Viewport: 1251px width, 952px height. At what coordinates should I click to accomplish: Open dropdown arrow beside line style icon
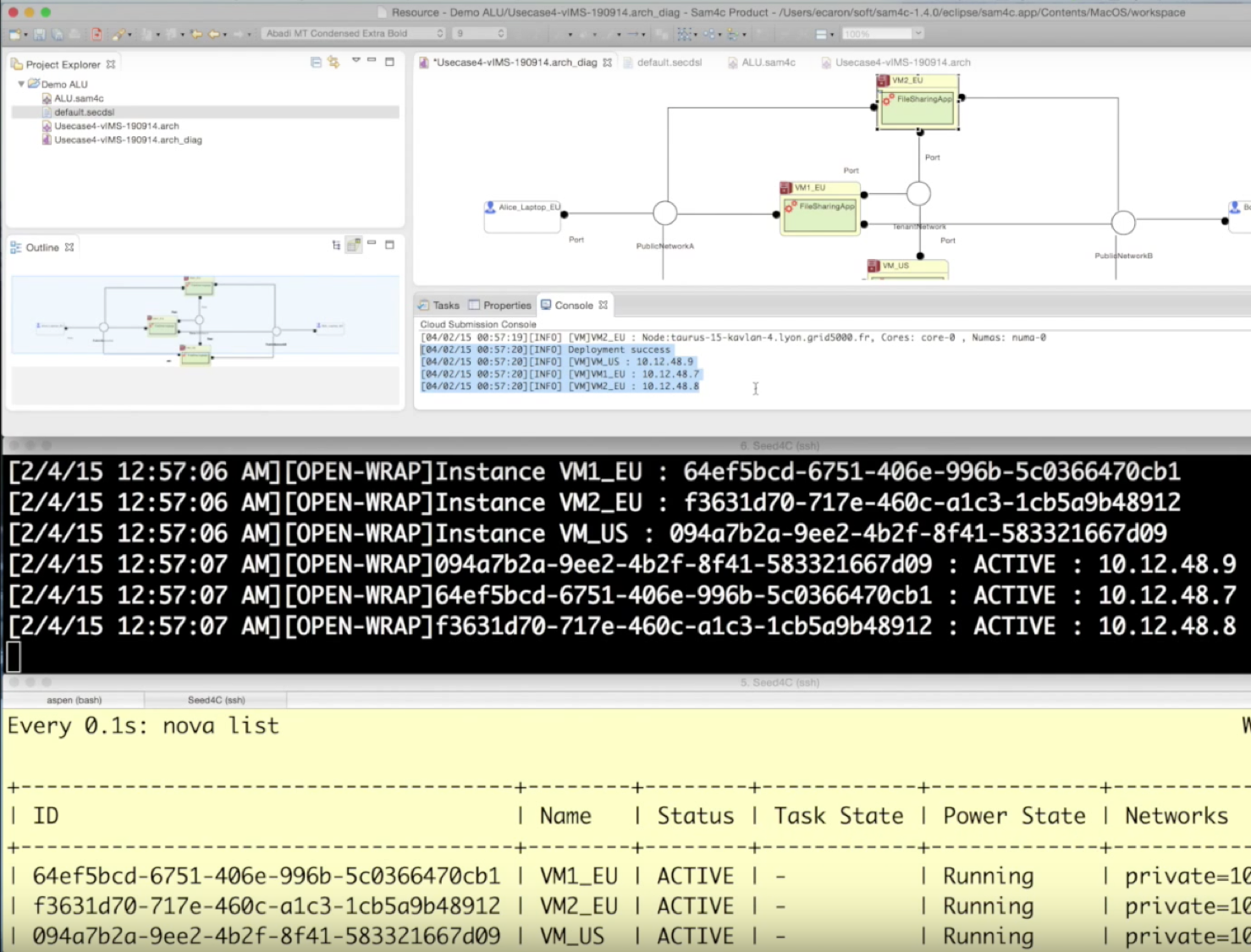832,35
